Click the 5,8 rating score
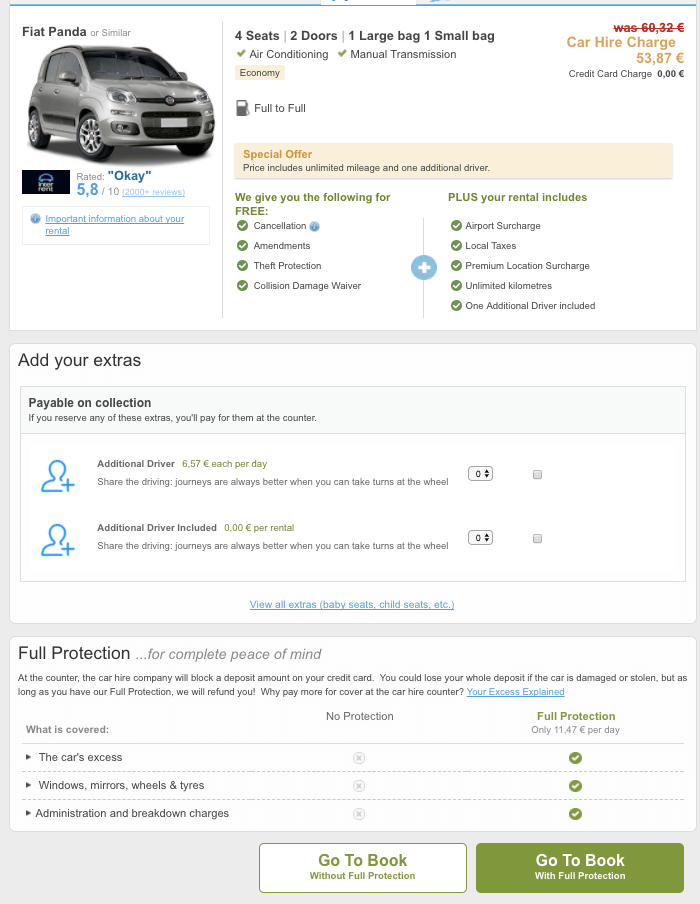Screen dimensions: 700x904 tap(88, 190)
